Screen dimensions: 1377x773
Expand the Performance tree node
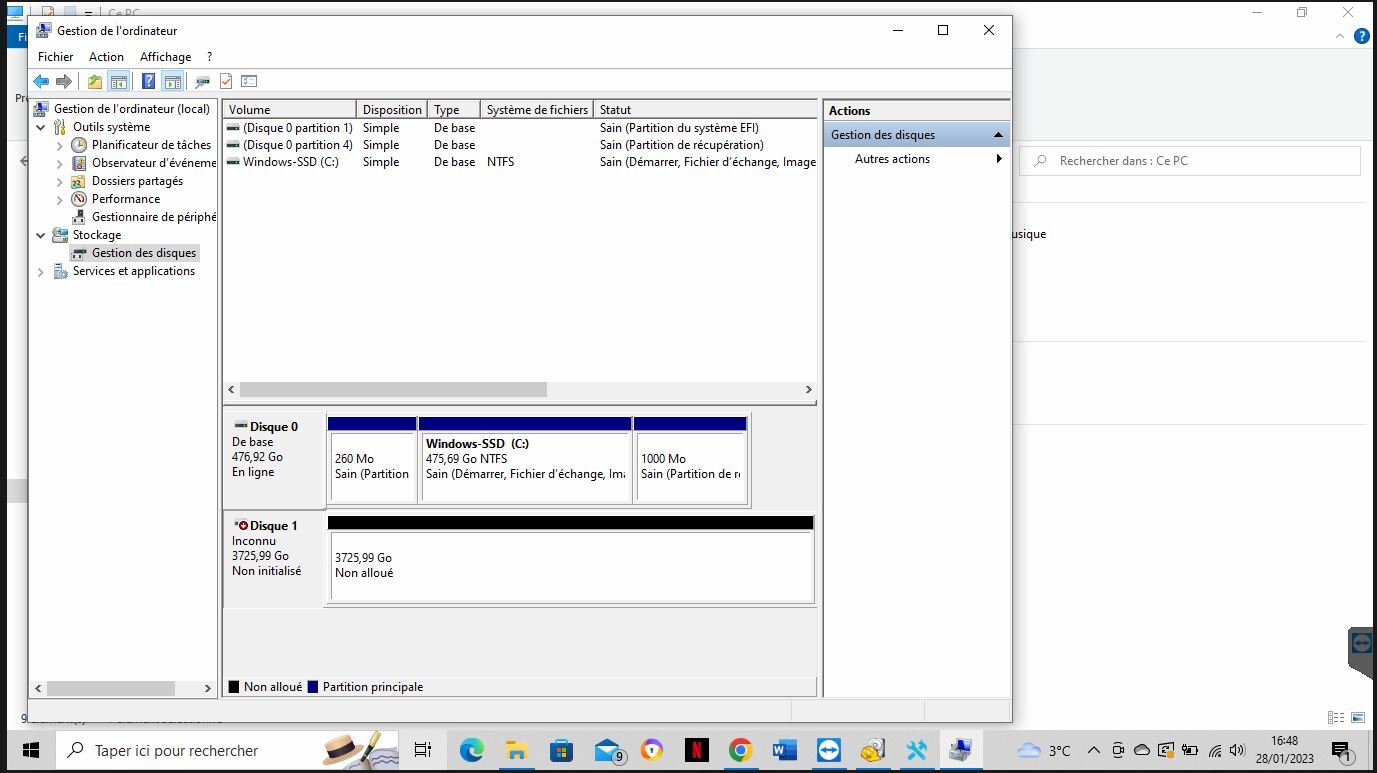(59, 199)
